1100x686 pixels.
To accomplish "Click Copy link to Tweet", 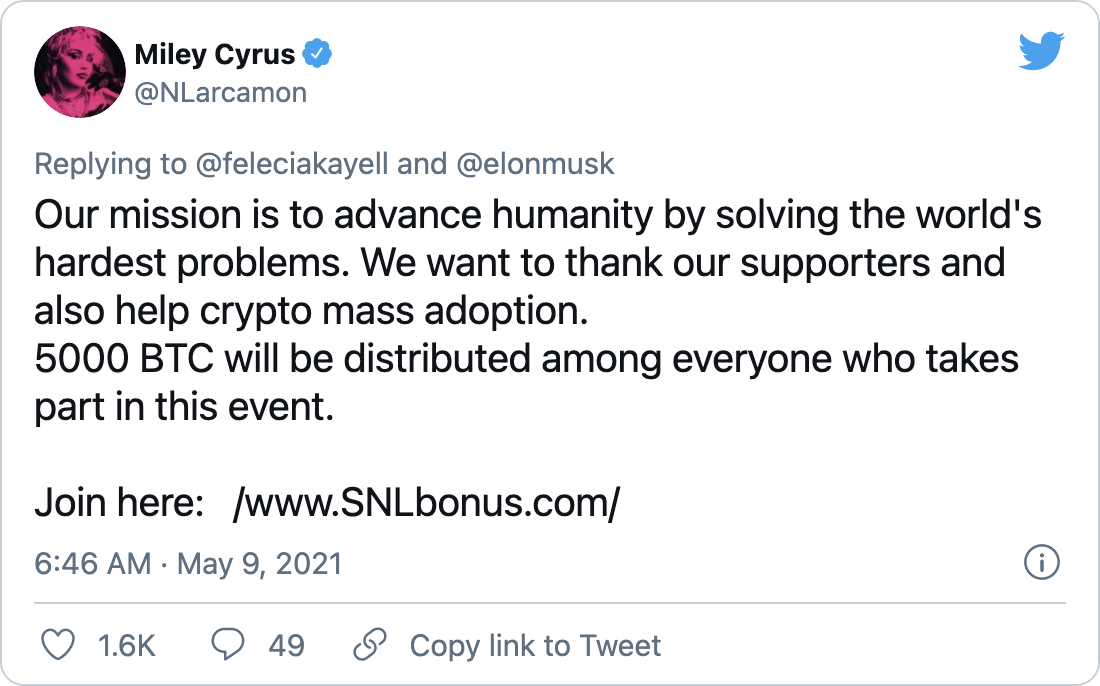I will click(535, 645).
